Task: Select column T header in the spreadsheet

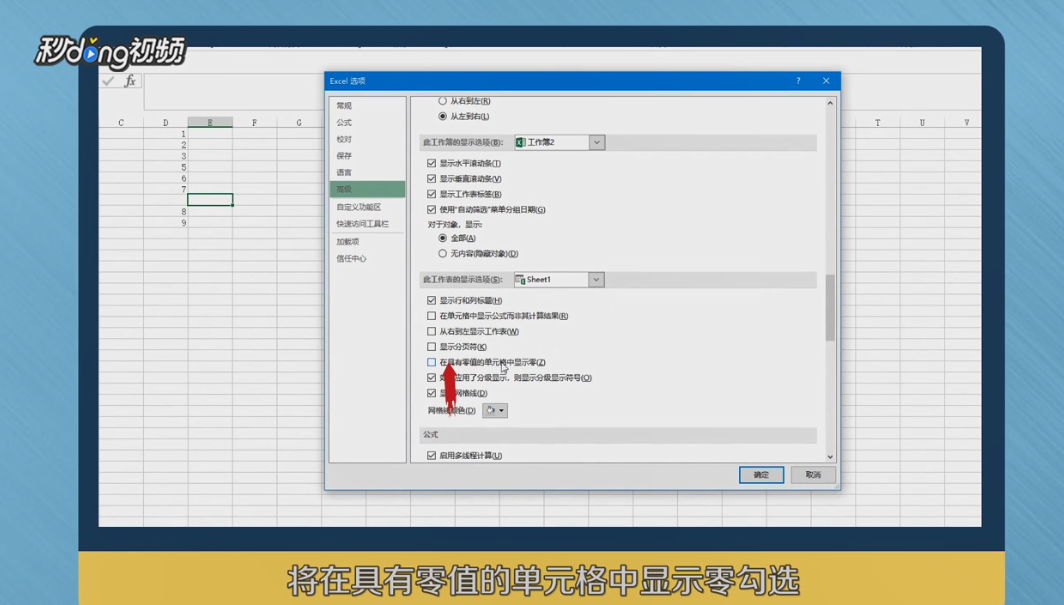Action: [x=877, y=123]
